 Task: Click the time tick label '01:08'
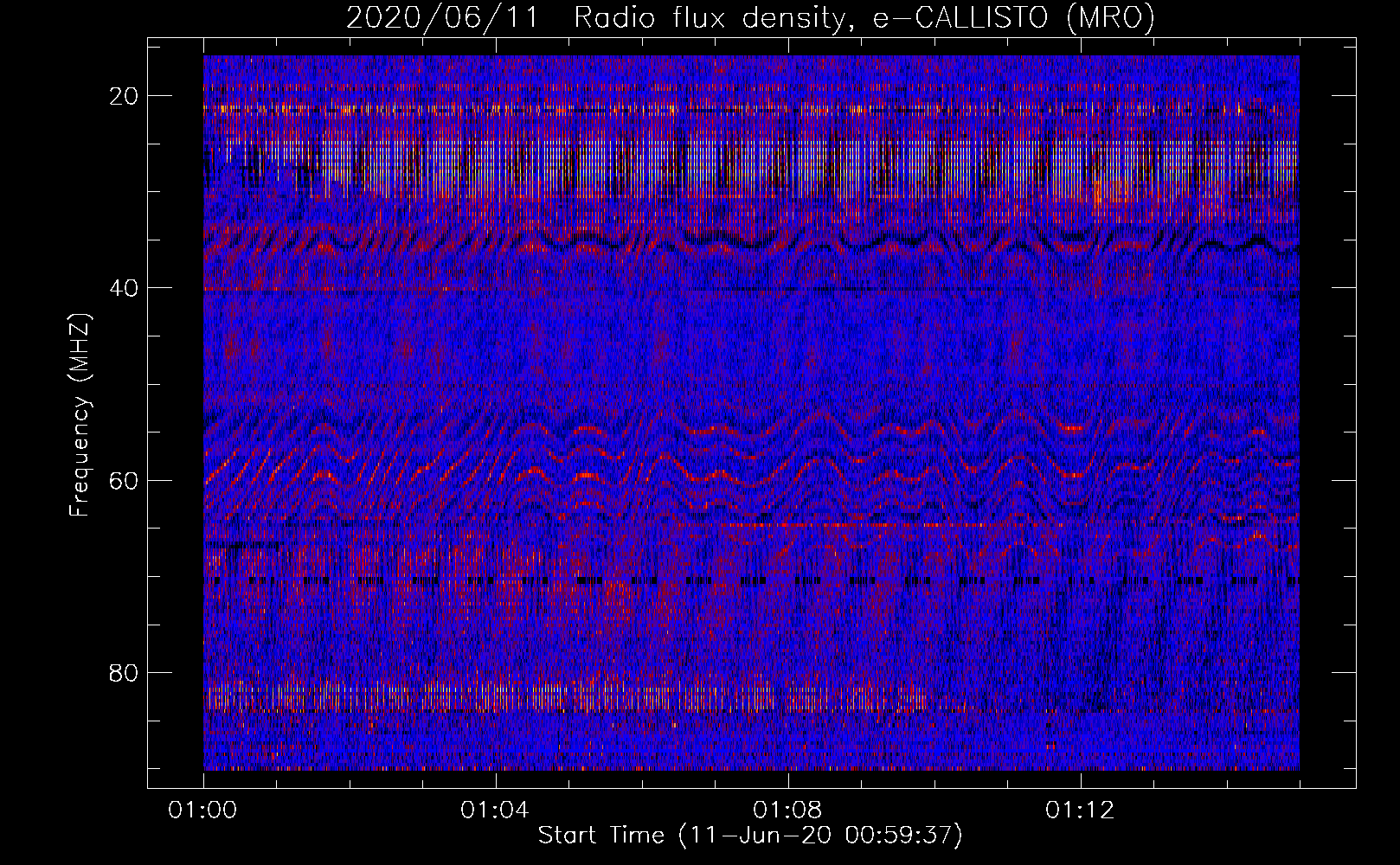tap(787, 811)
